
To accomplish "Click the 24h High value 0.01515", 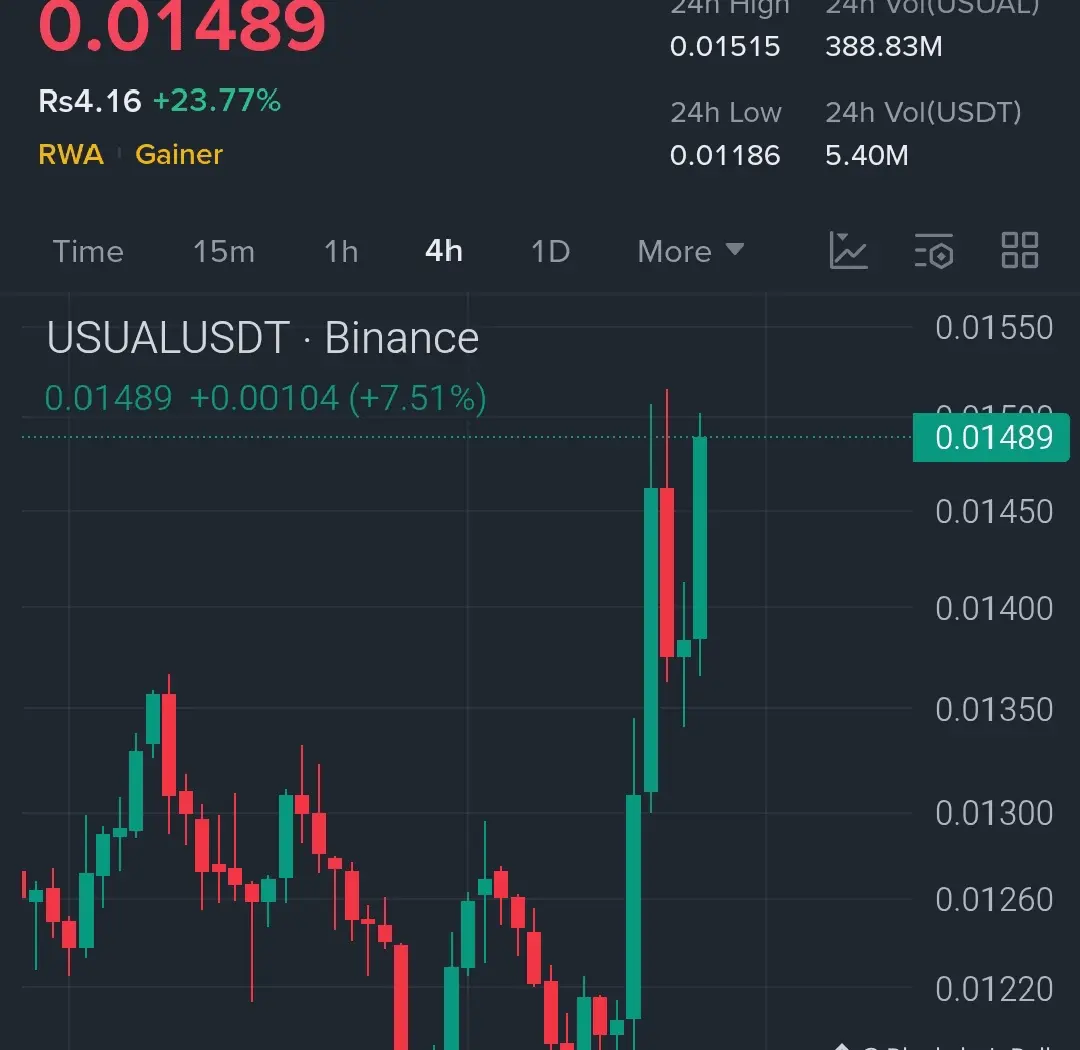I will click(725, 47).
